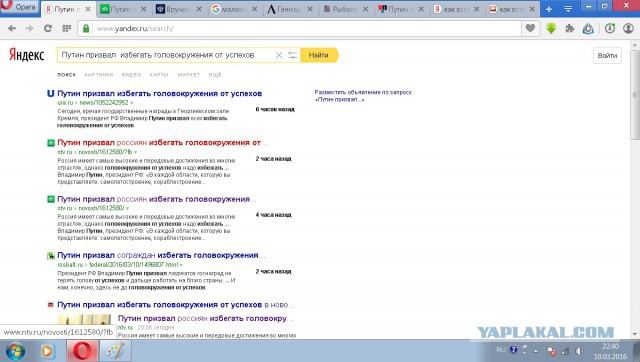Viewport: 640px width, 362px height.
Task: Click the network tray icon
Action: [x=565, y=351]
